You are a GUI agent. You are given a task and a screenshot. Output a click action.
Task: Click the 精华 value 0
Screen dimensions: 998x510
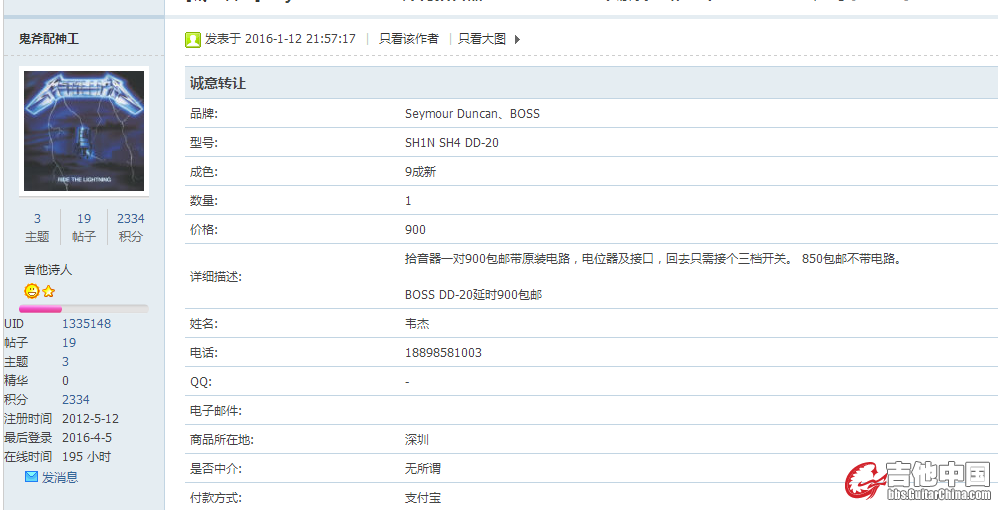coord(66,381)
